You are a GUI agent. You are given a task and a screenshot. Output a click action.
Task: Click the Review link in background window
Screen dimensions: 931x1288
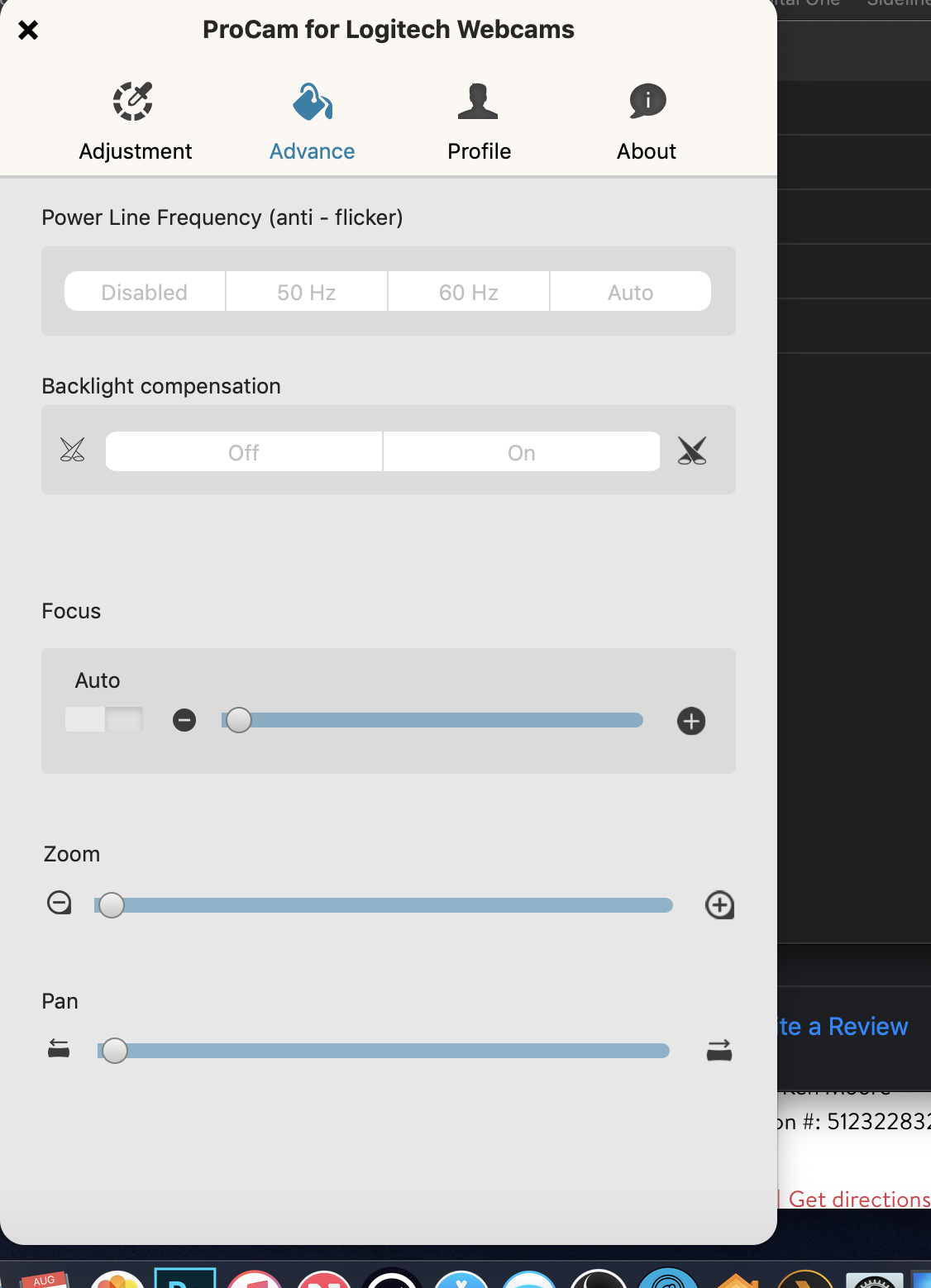[843, 1026]
